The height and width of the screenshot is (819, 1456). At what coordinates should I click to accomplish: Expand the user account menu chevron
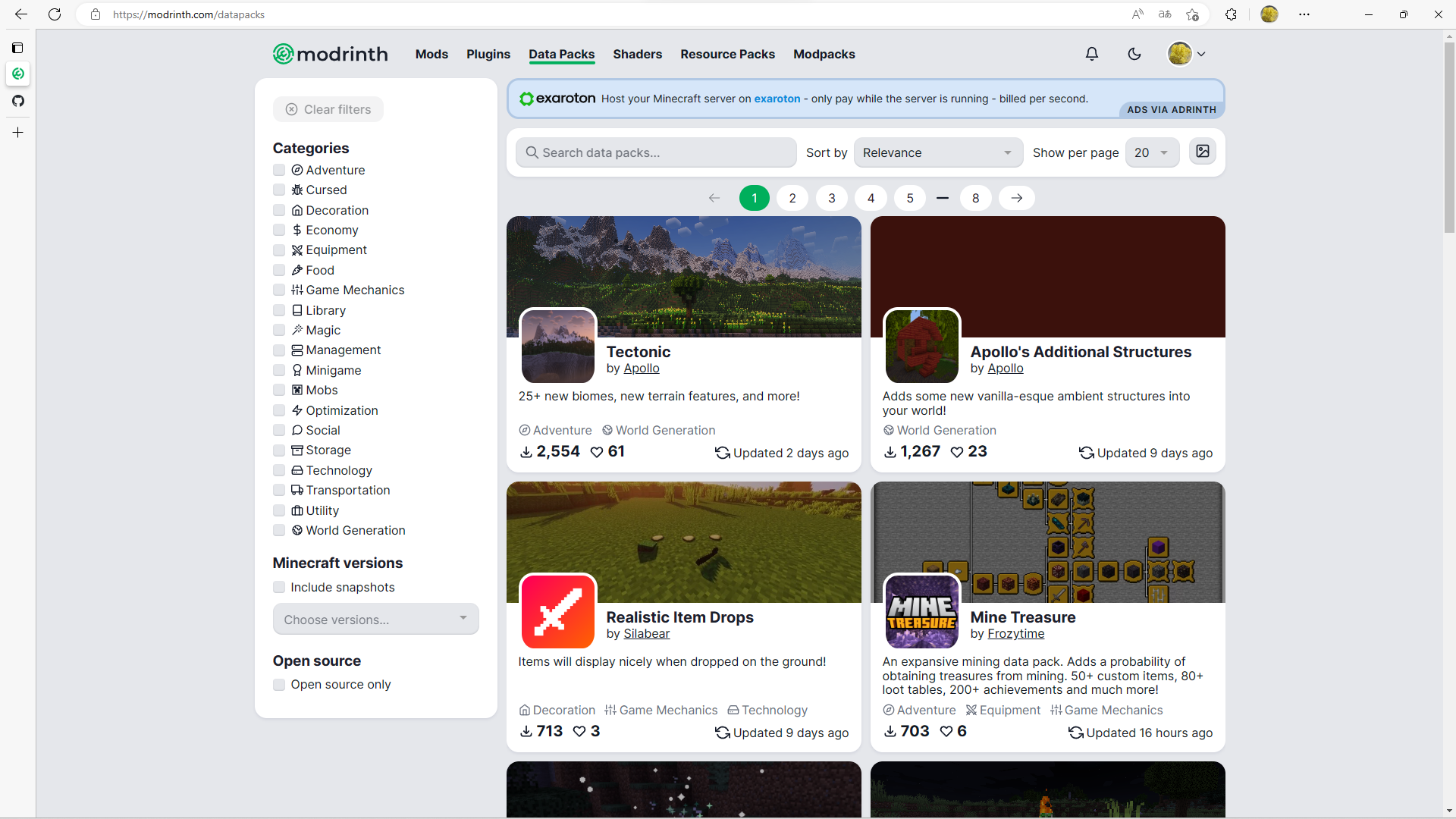(x=1200, y=54)
